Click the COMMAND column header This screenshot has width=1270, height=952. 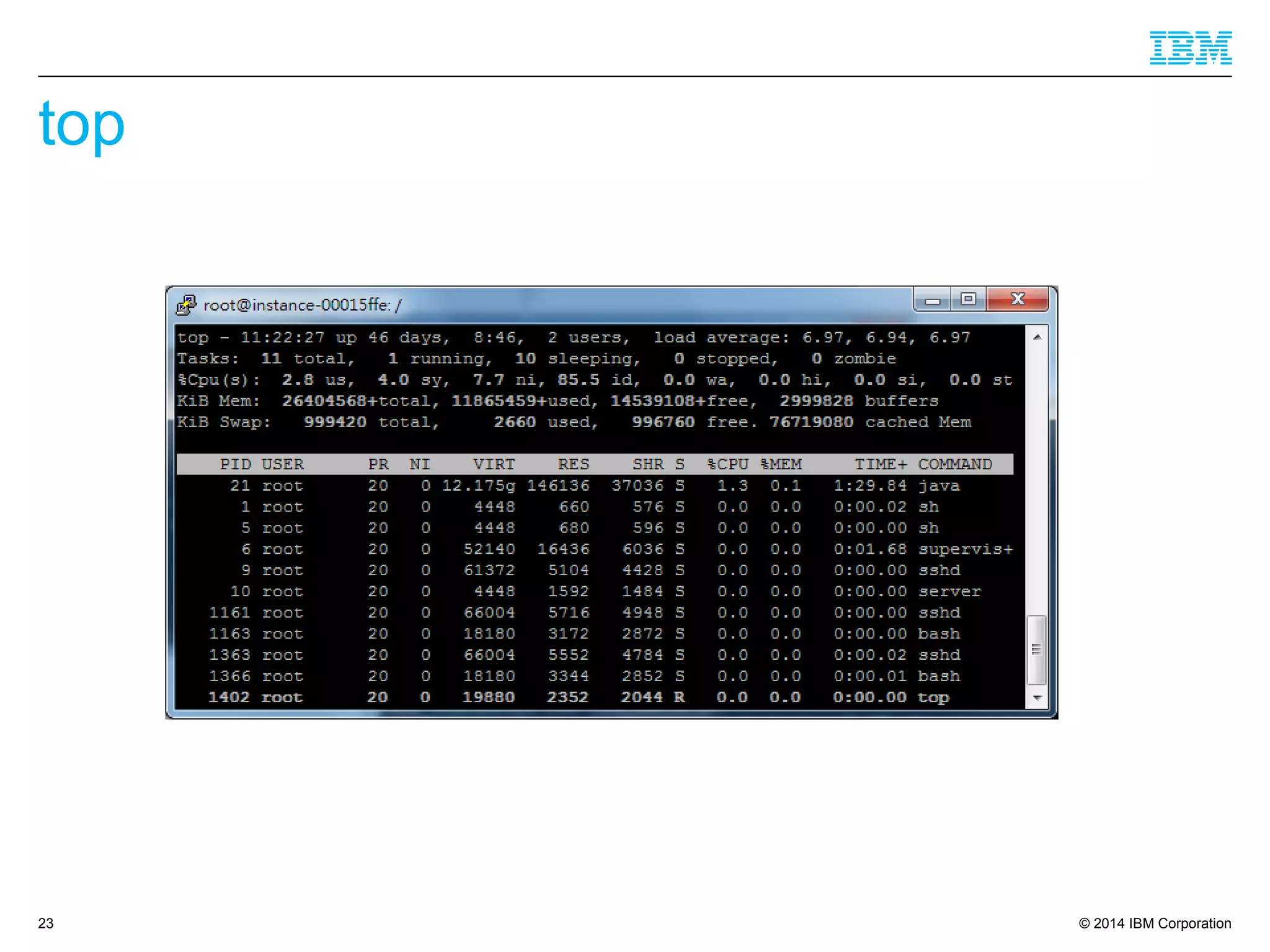[955, 464]
